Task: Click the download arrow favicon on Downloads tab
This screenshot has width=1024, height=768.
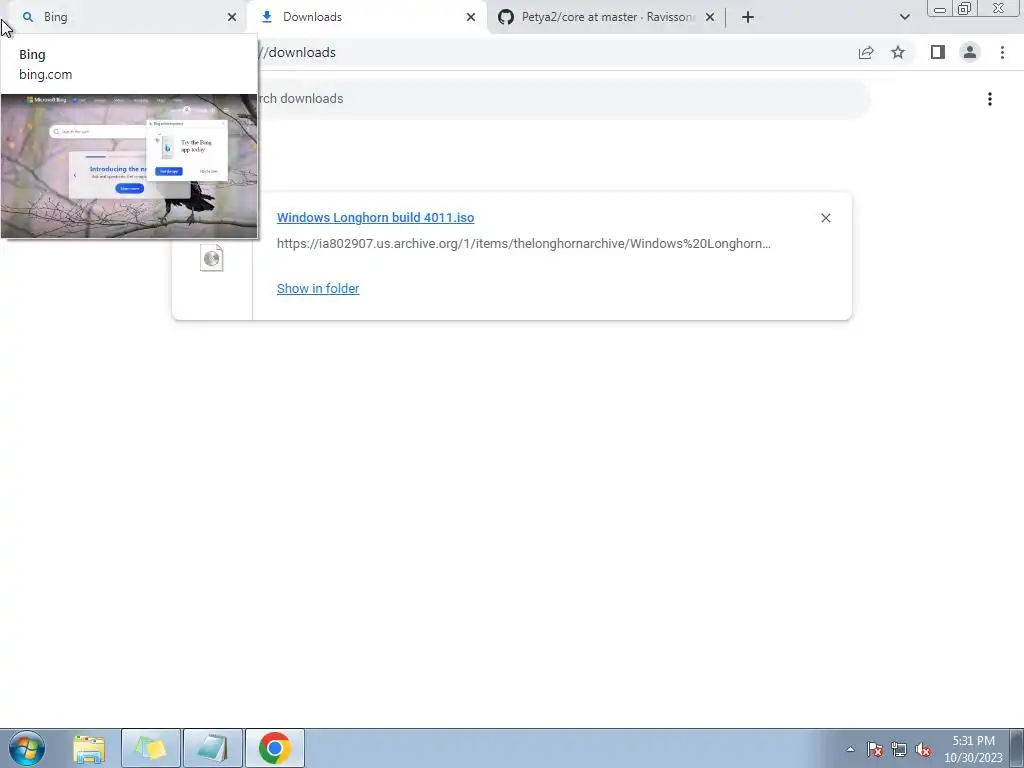Action: 266,17
